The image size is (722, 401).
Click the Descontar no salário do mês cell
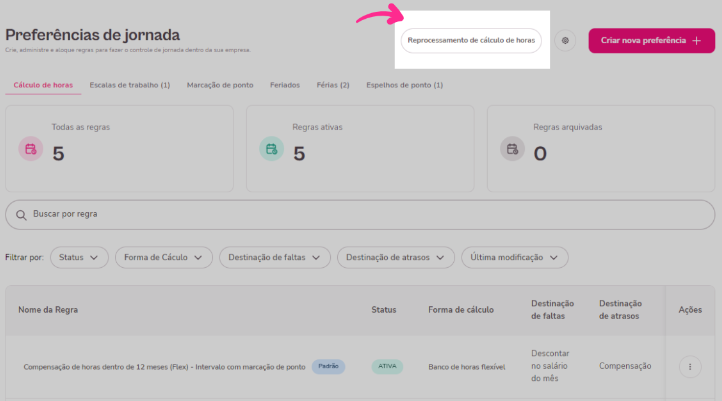click(x=550, y=366)
